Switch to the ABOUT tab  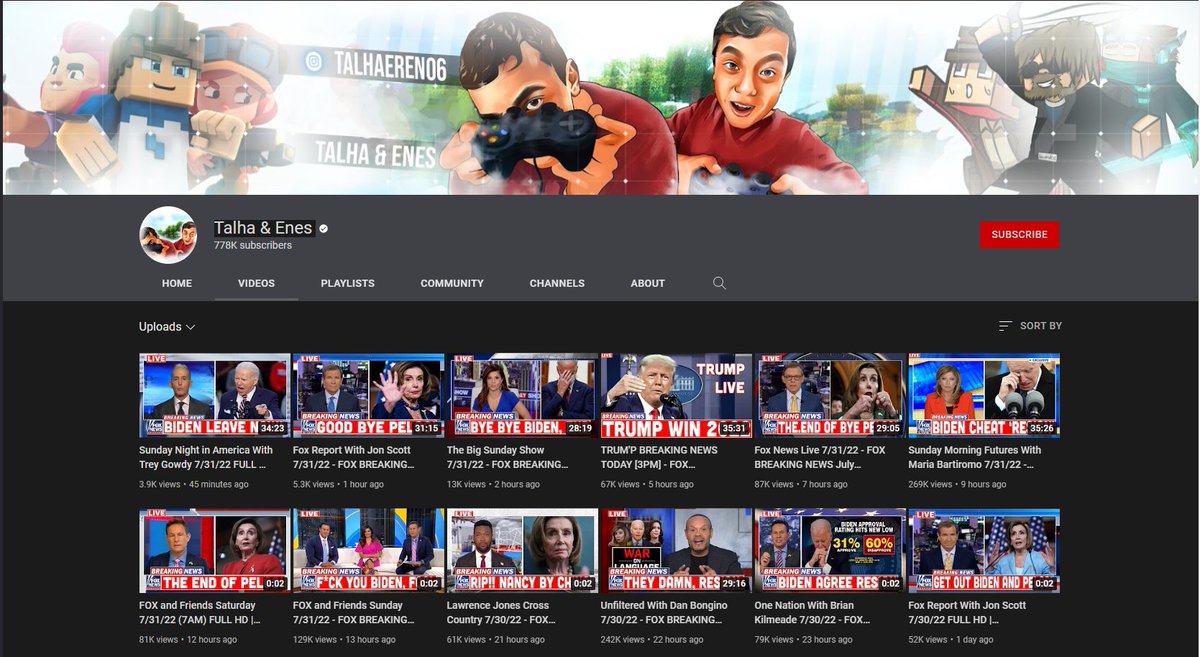(x=648, y=283)
